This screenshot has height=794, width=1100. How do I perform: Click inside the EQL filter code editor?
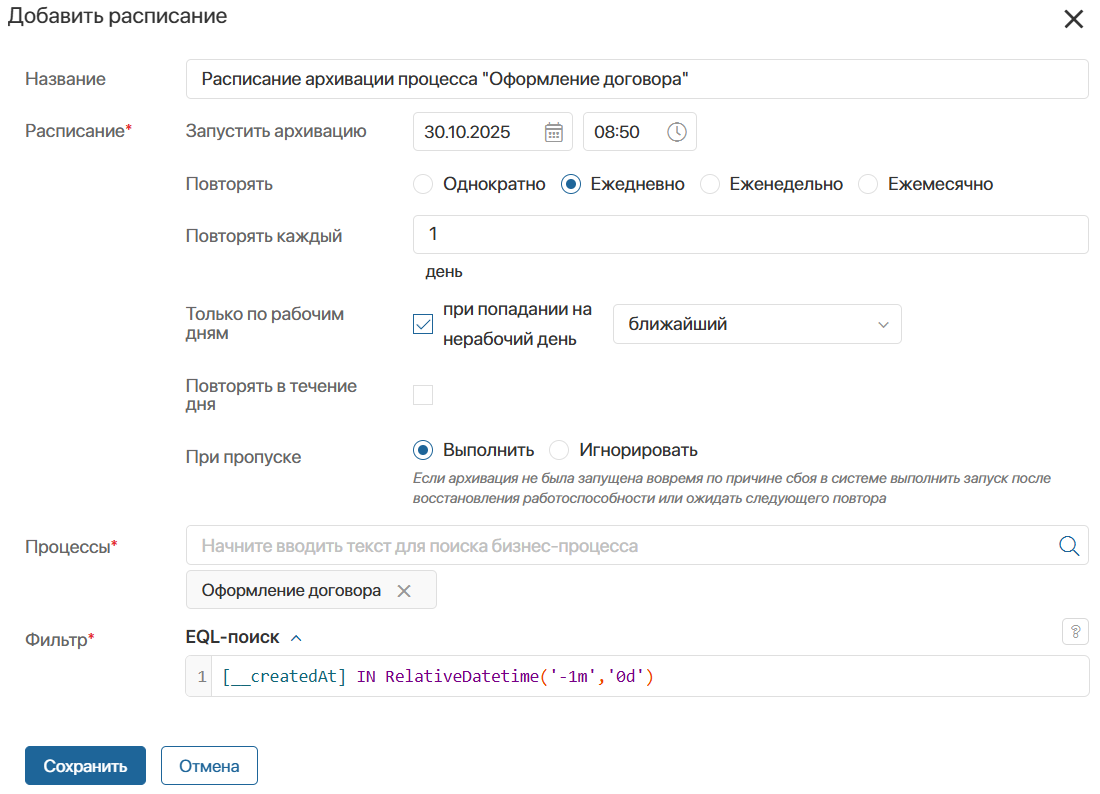pyautogui.click(x=800, y=677)
